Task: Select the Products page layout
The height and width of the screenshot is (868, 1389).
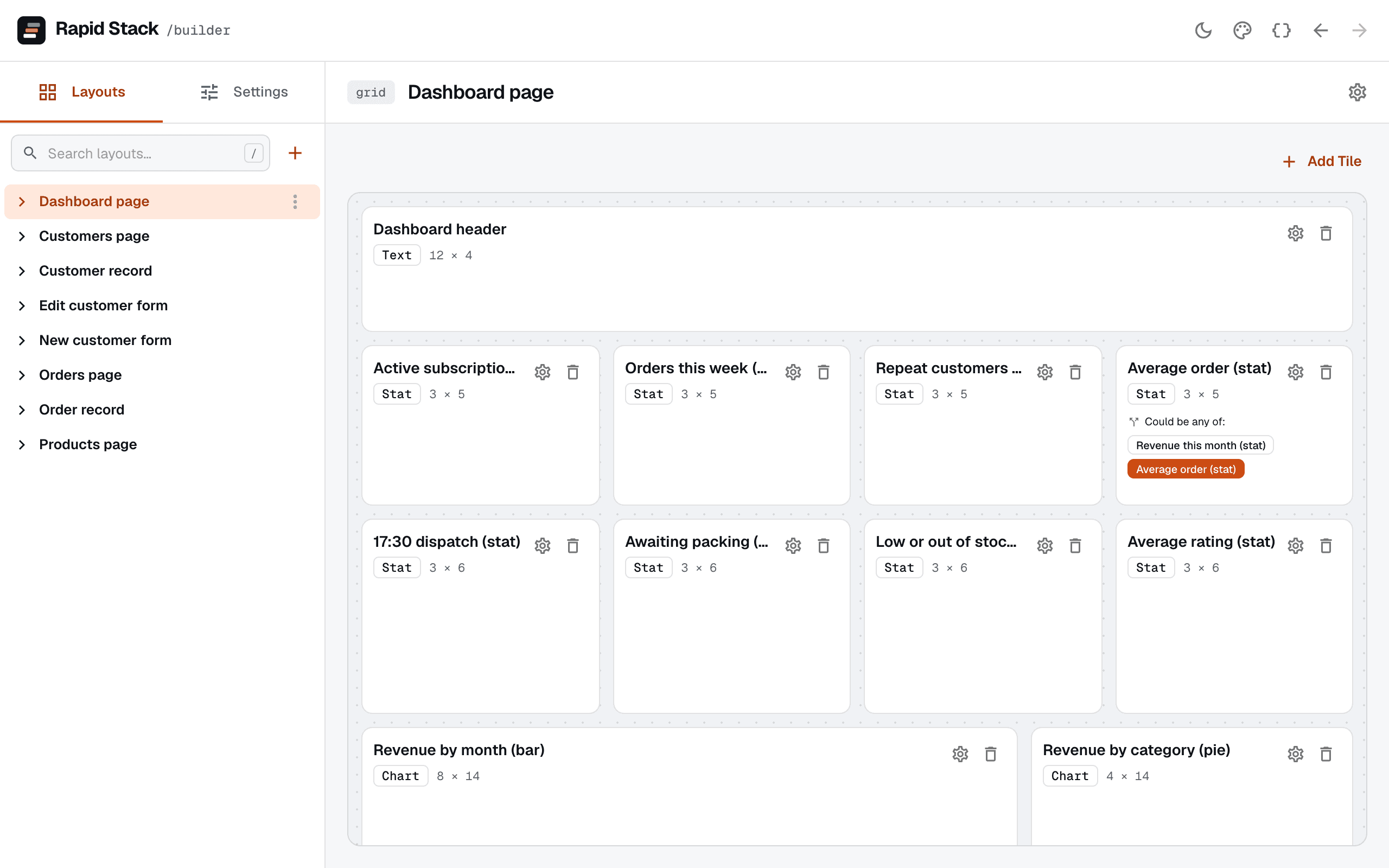Action: click(162, 445)
